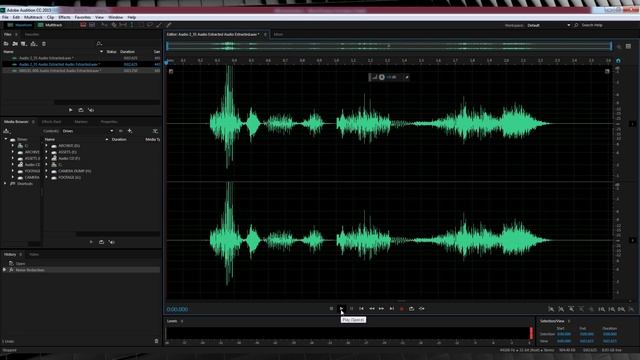Switch to the Effects Rack tab
Screen dimensions: 640x360
point(51,122)
